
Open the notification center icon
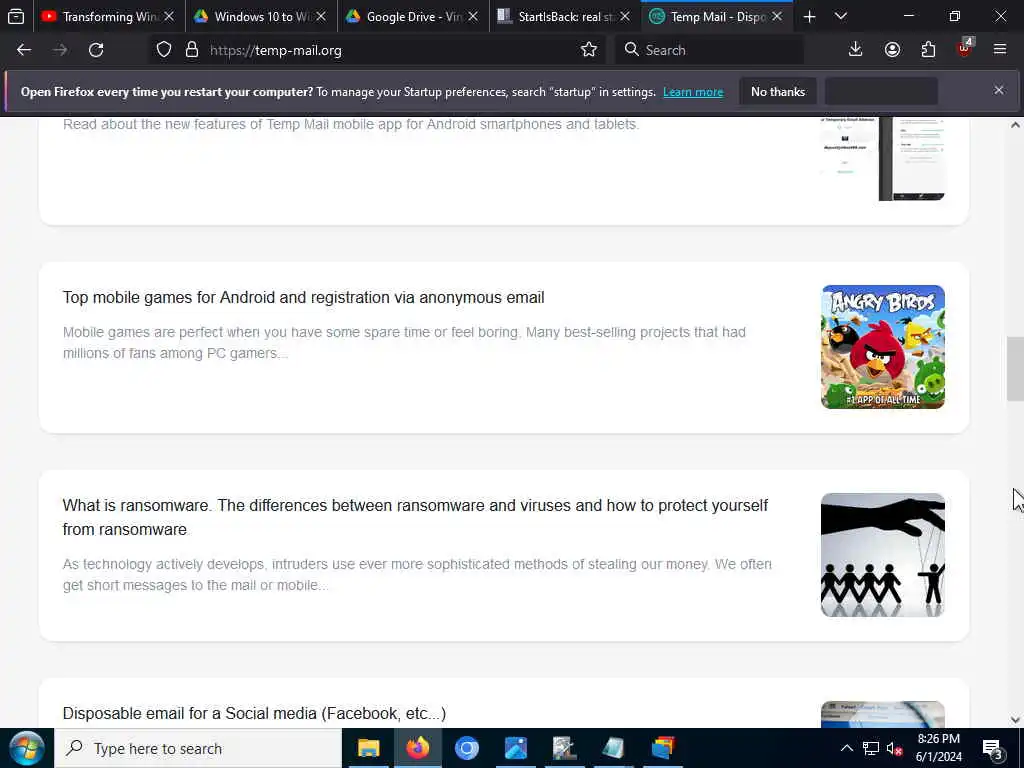(993, 748)
